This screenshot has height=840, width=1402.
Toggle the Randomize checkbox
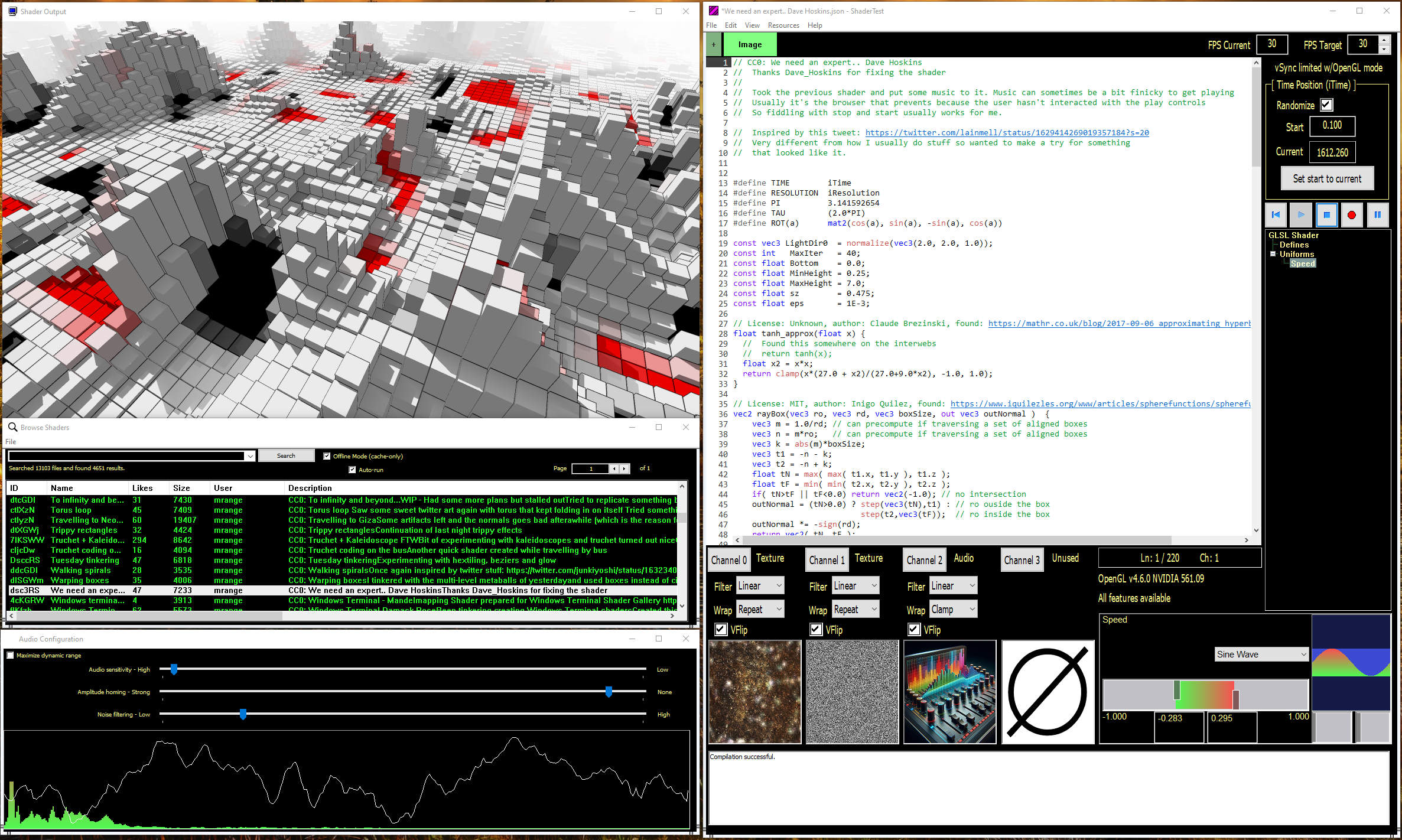[1326, 105]
